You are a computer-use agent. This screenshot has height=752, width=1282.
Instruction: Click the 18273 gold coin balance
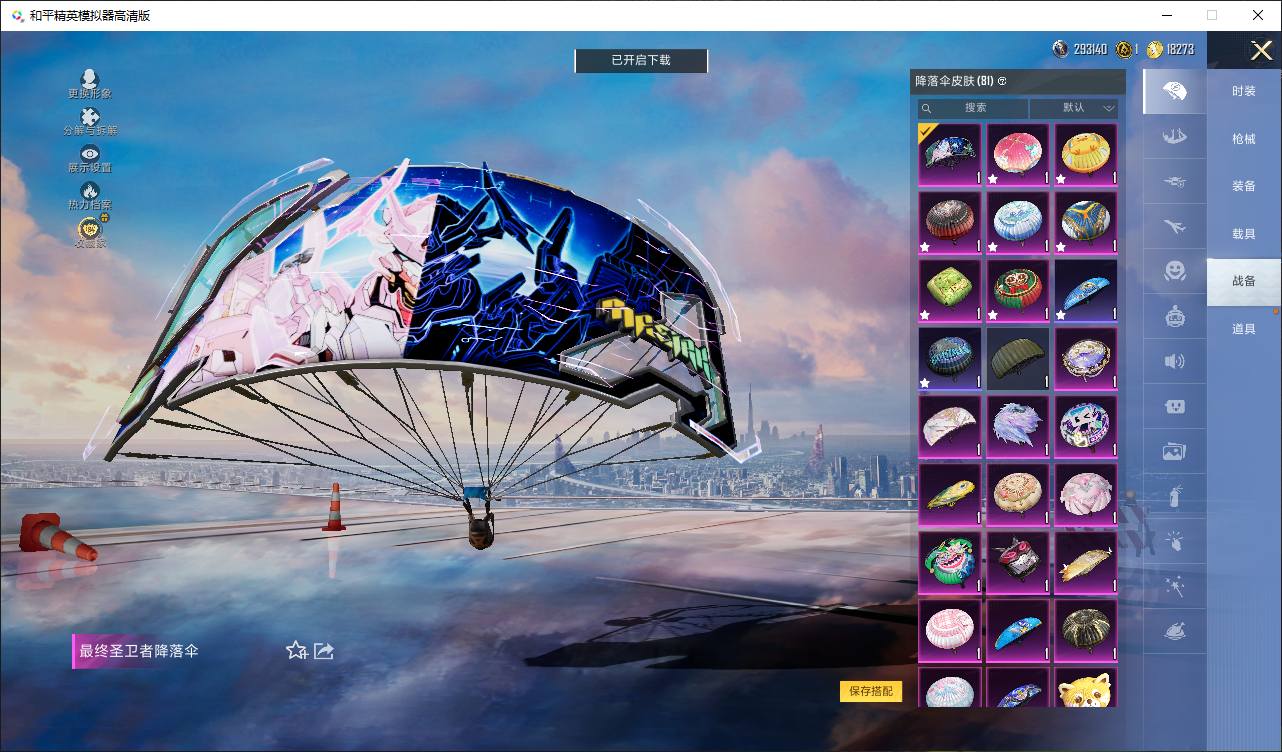1171,49
